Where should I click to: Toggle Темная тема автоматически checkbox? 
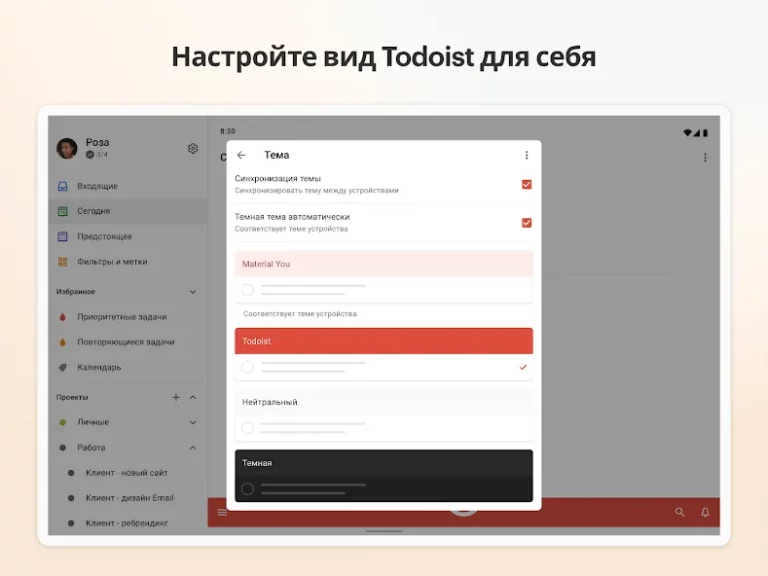point(527,223)
